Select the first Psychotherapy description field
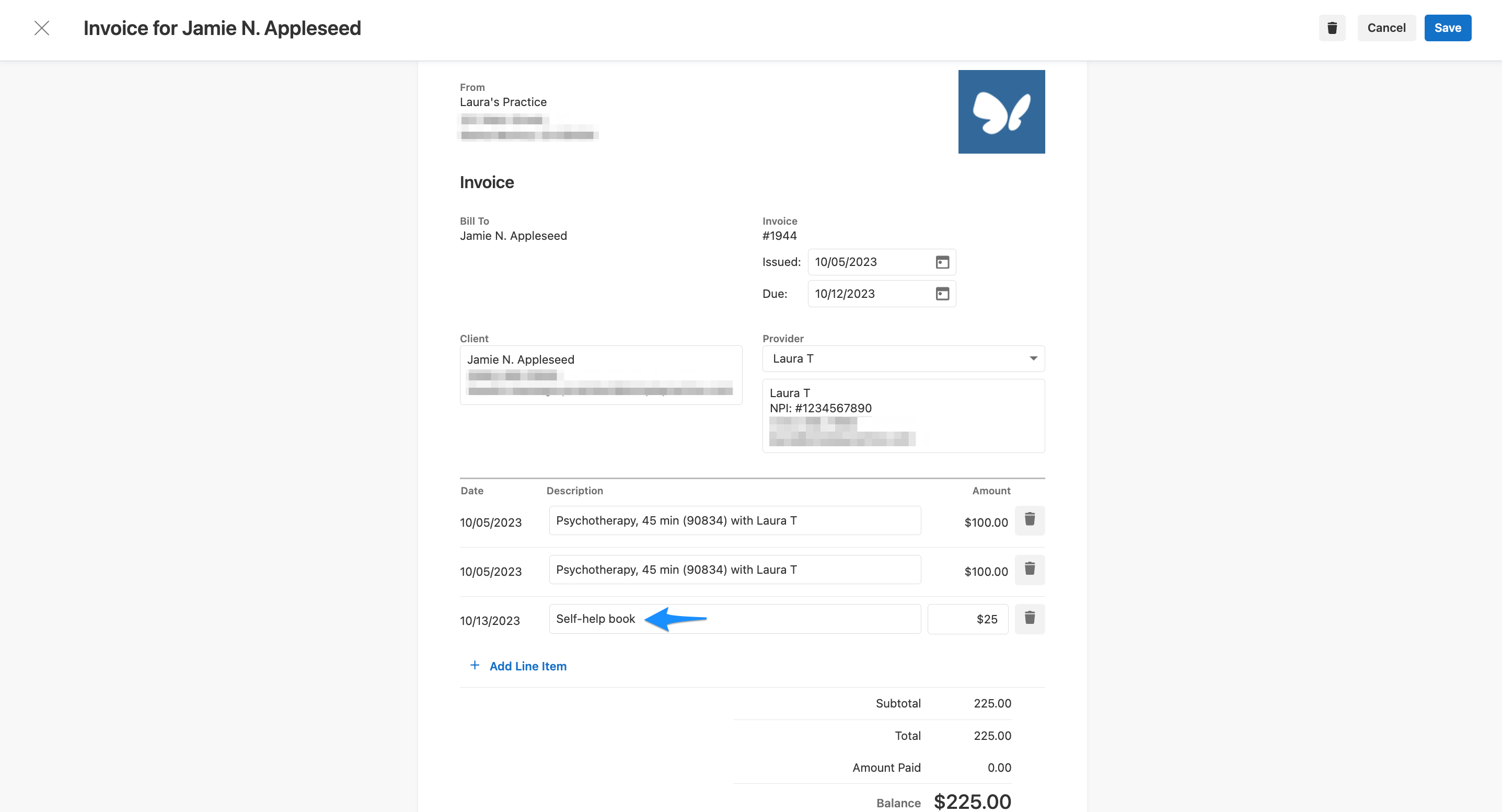The height and width of the screenshot is (812, 1502). tap(734, 520)
